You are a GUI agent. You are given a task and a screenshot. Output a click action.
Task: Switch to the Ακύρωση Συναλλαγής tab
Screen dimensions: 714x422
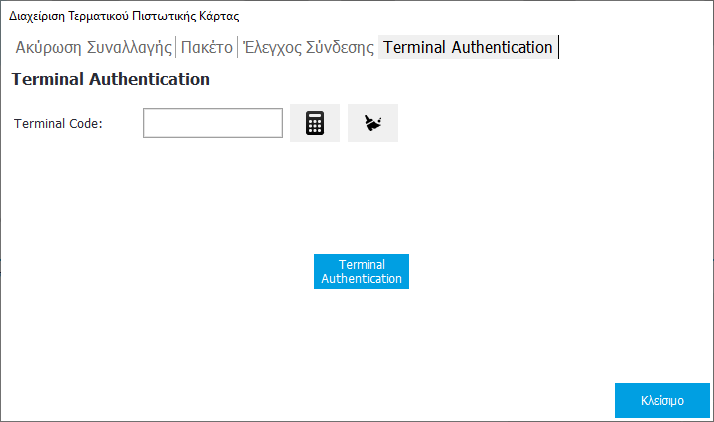click(x=95, y=47)
